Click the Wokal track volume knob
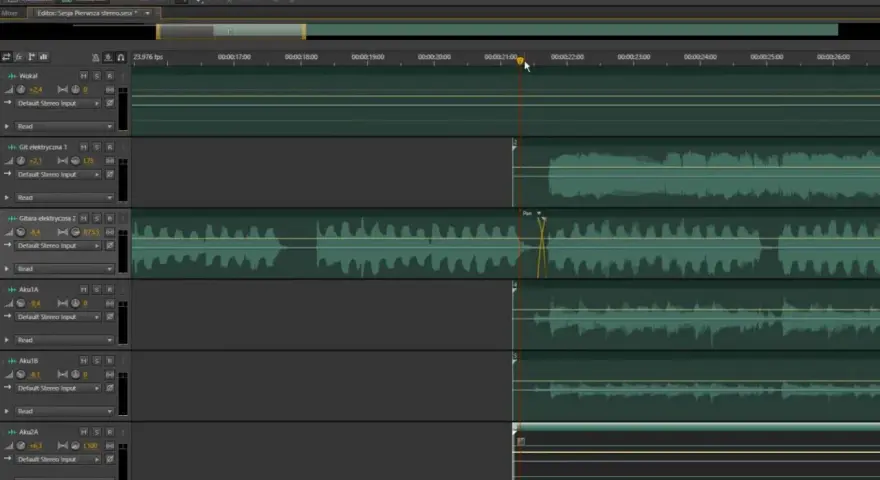Screen dimensions: 880x480 [21, 89]
